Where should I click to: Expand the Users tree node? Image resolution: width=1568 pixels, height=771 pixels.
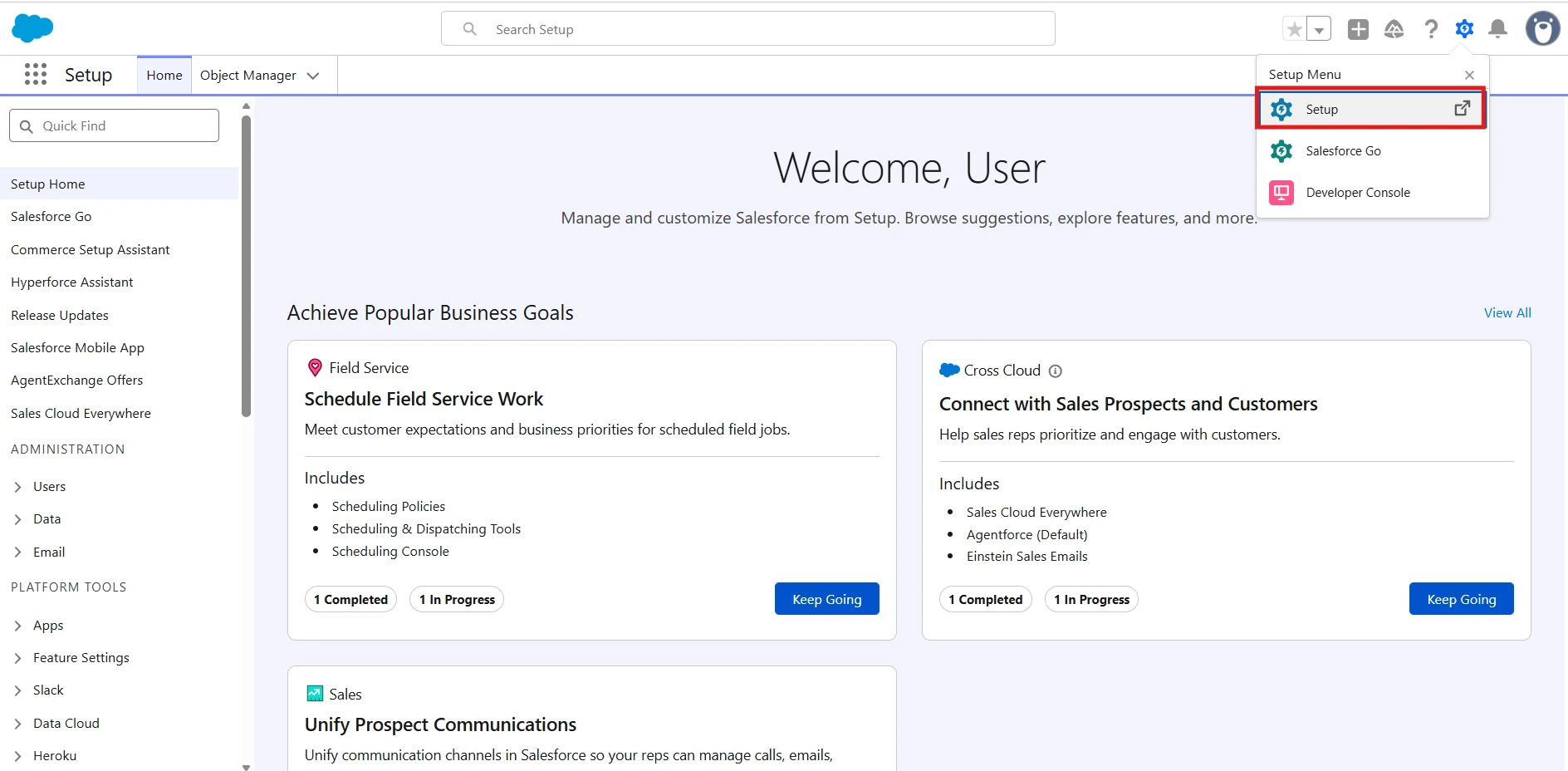click(17, 487)
